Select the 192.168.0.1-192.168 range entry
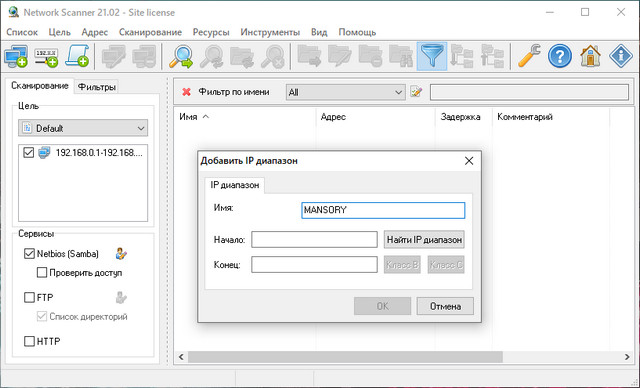The height and width of the screenshot is (388, 640). (99, 153)
